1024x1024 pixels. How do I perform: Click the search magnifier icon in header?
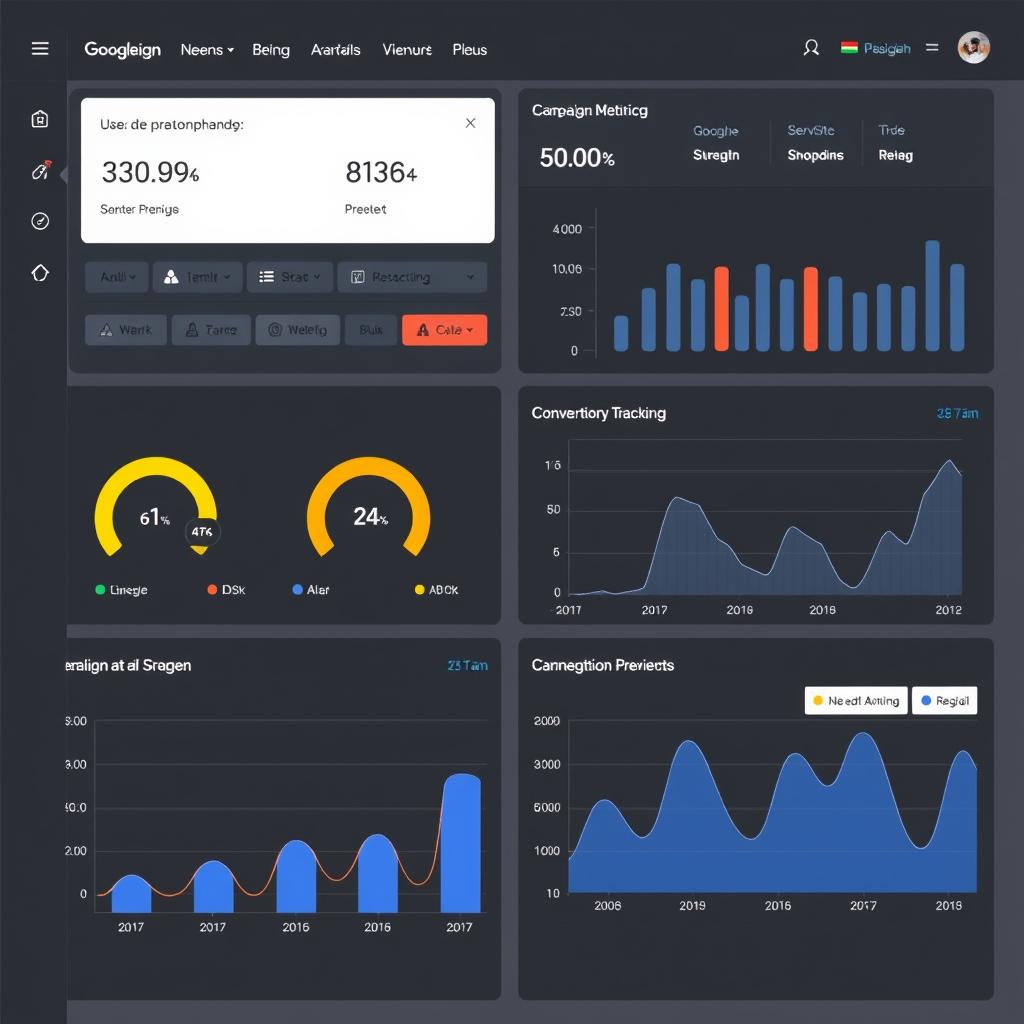point(811,48)
